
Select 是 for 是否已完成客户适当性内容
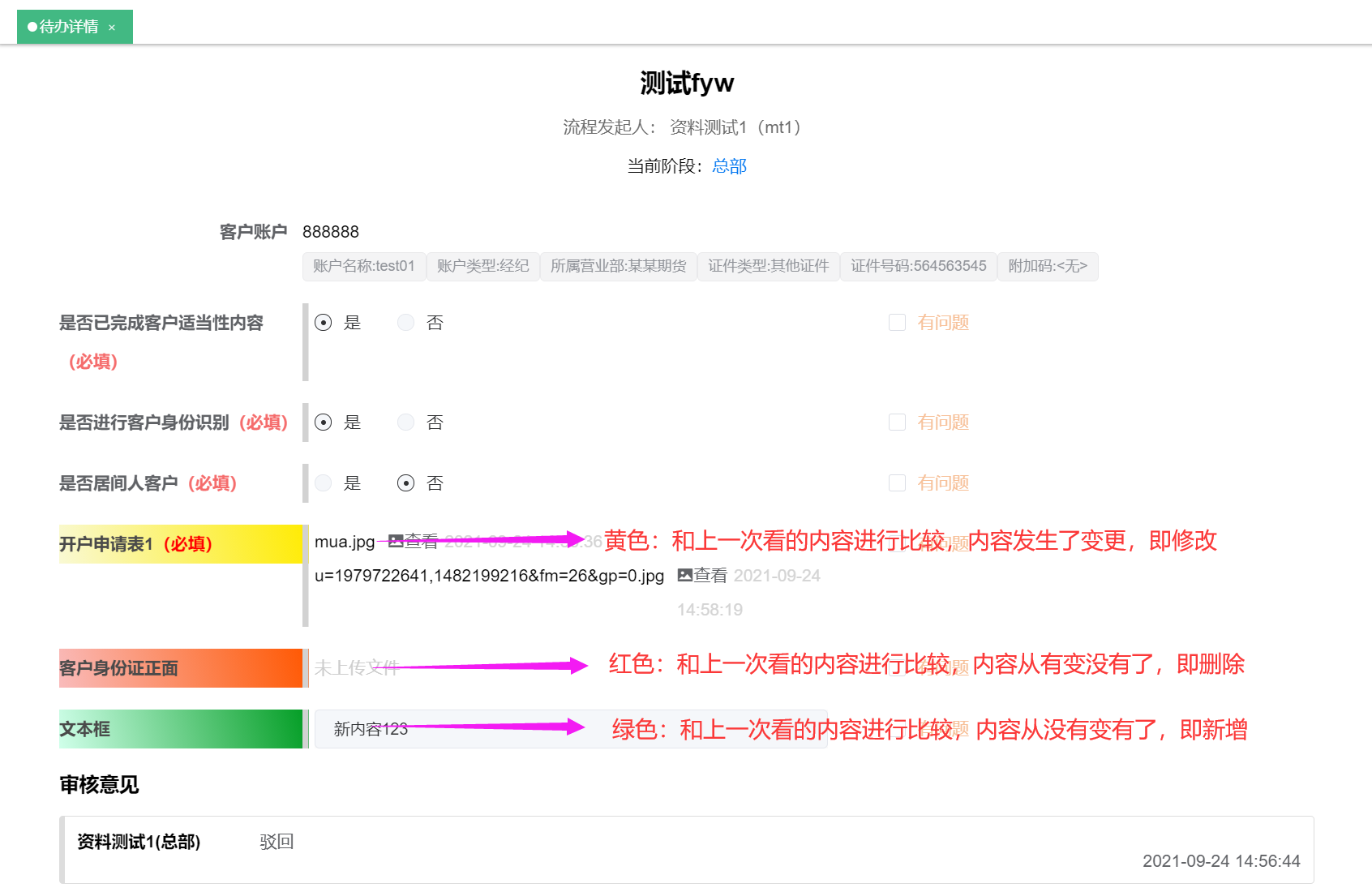pyautogui.click(x=324, y=323)
